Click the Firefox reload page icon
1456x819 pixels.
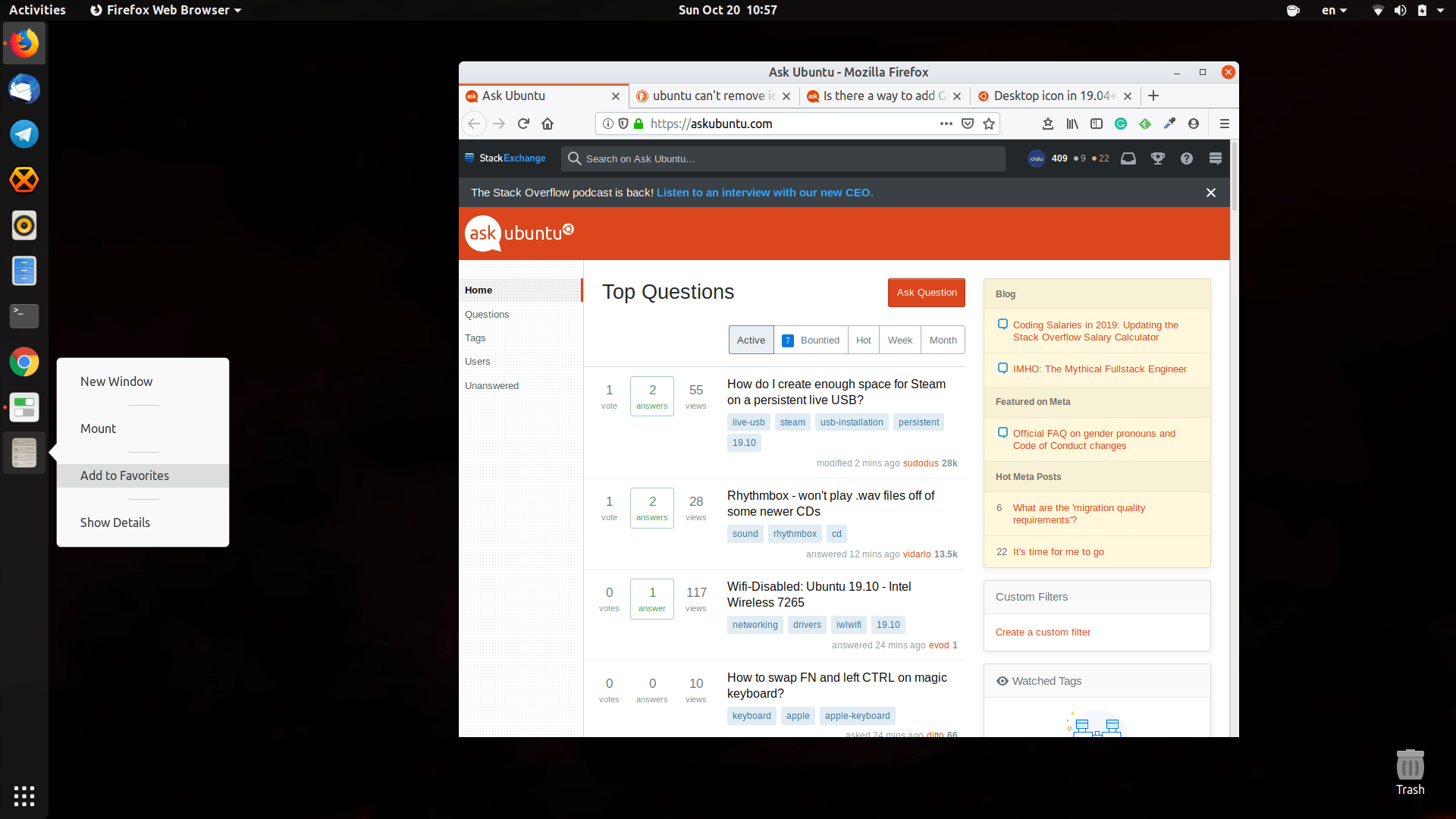(x=523, y=124)
